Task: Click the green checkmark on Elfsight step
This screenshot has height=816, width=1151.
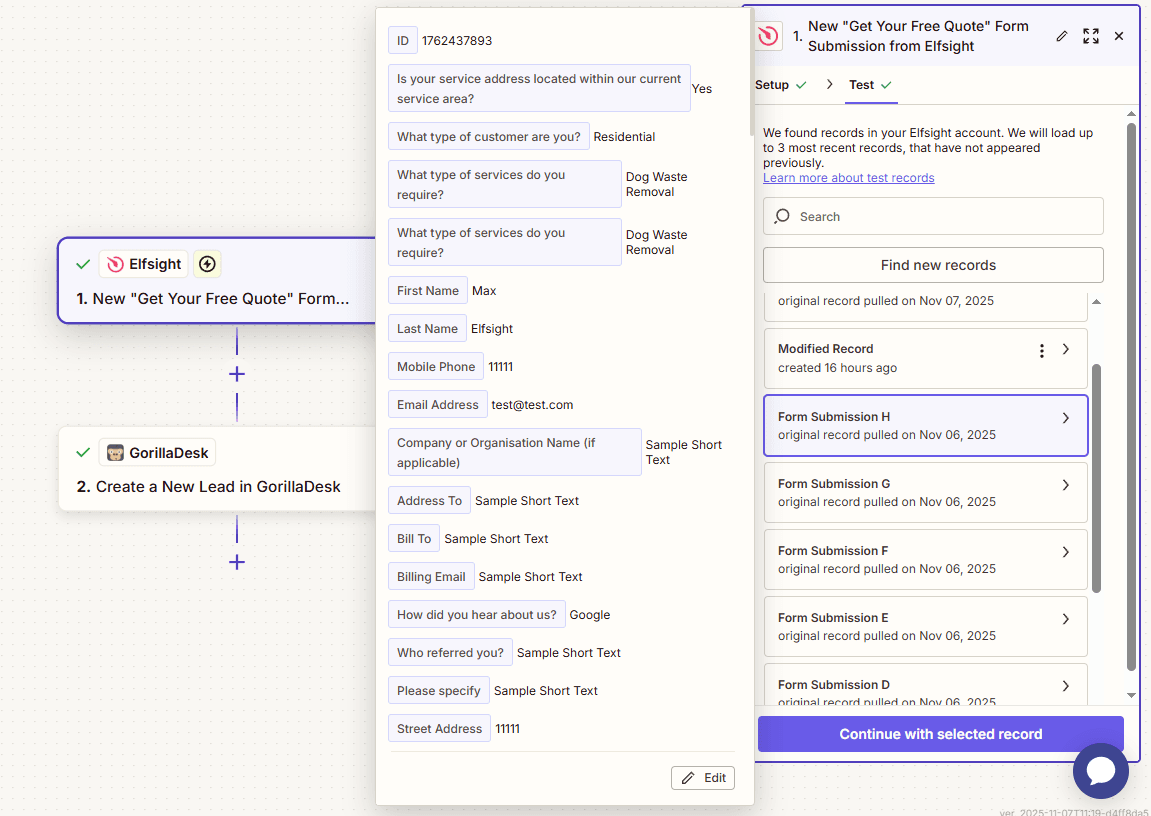Action: 83,264
